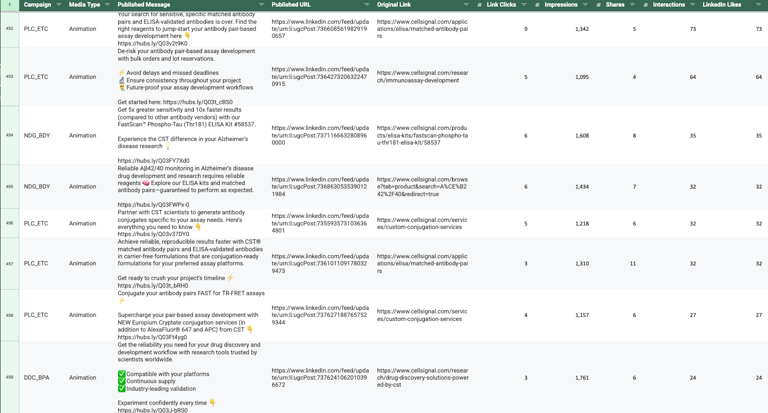Select entire row 459 from row header

click(x=9, y=378)
